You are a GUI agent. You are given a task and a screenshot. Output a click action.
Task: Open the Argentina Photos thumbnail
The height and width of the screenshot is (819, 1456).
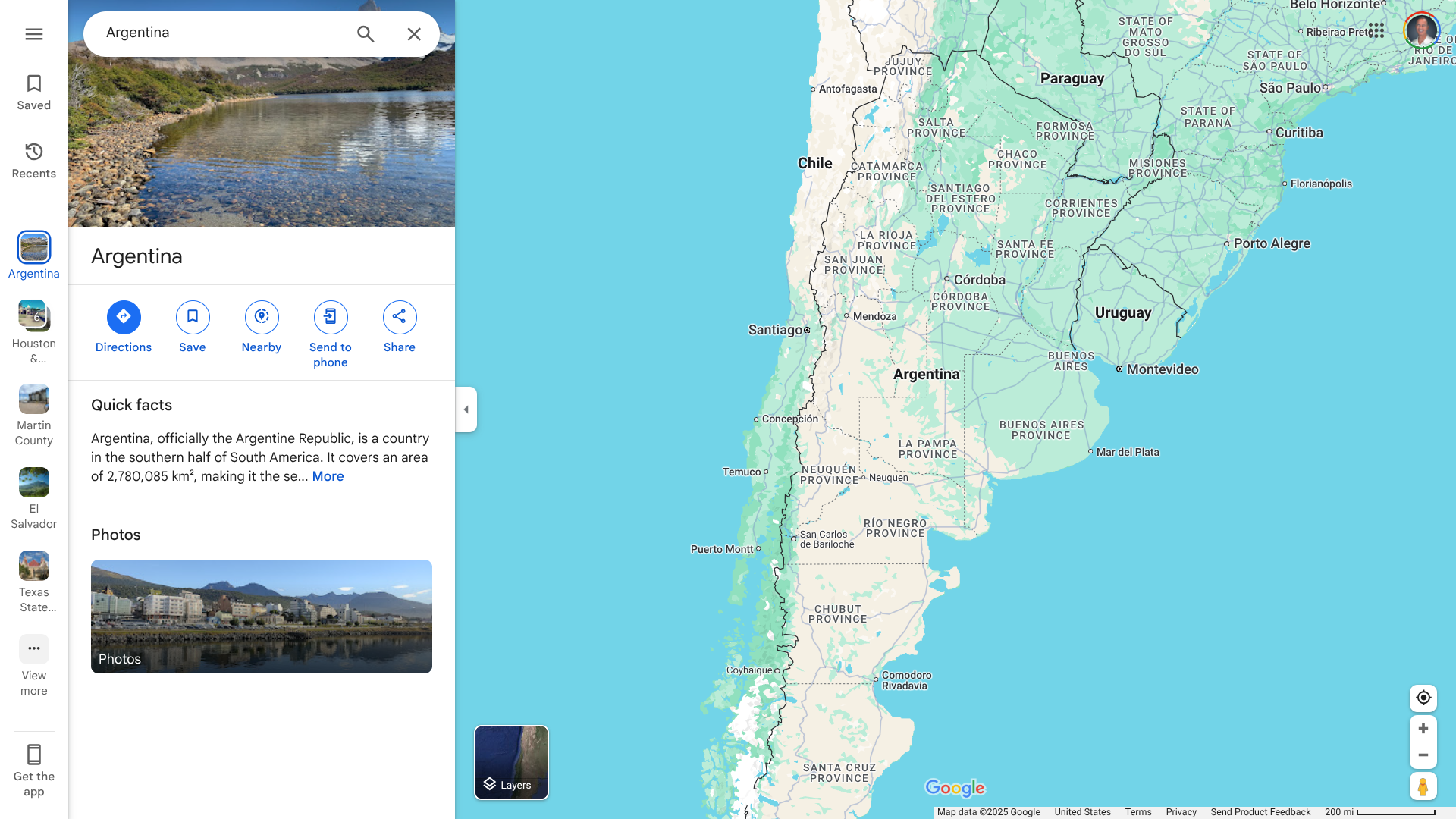[x=262, y=617]
